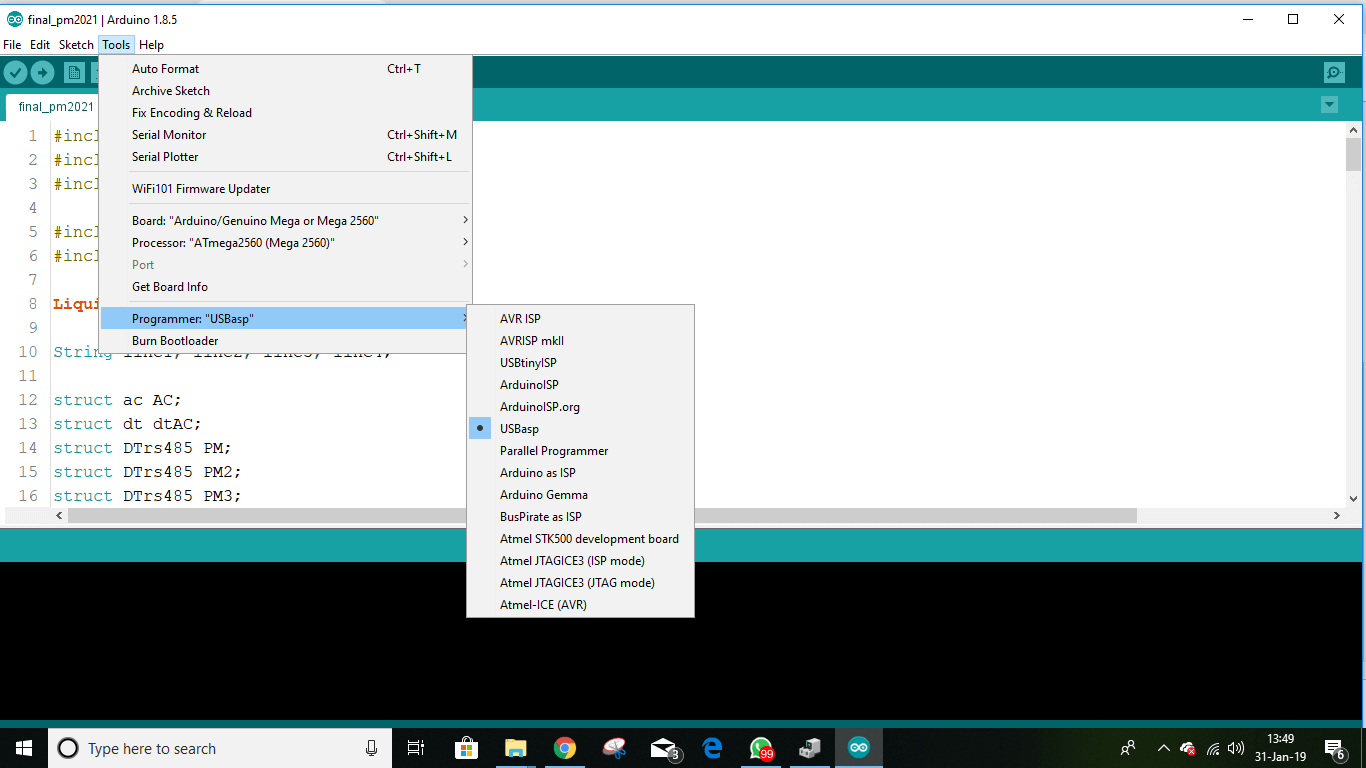
Task: Select Arduino as ISP programmer
Action: pyautogui.click(x=580, y=473)
